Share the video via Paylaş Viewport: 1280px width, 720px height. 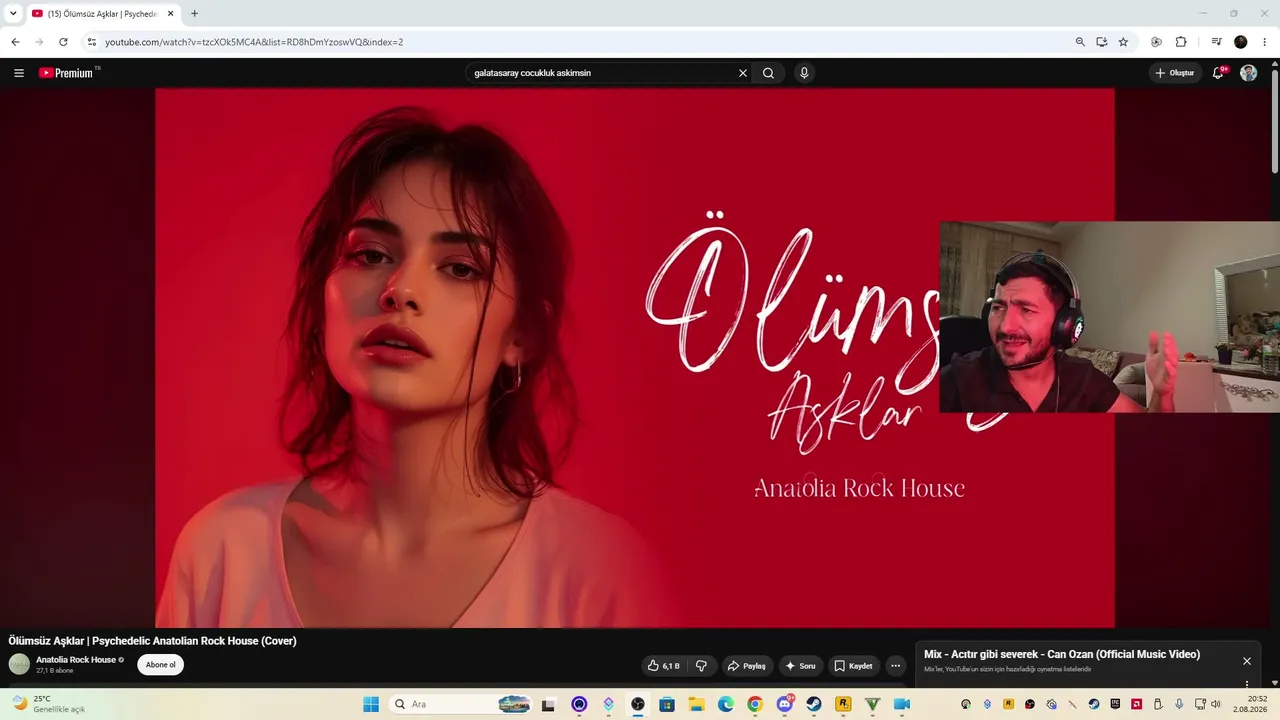tap(746, 666)
